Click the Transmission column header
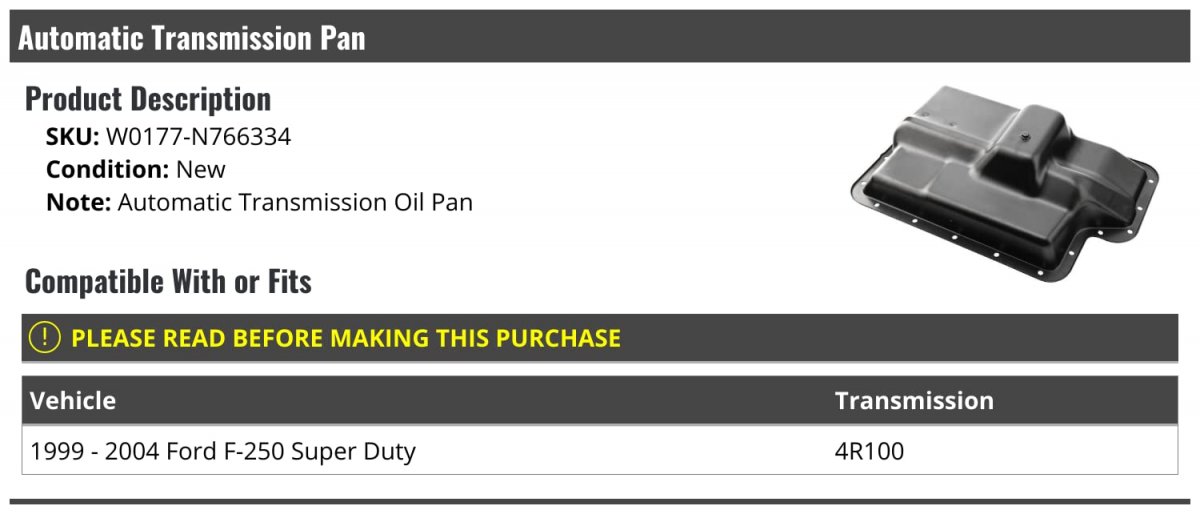This screenshot has height=514, width=1200. click(914, 401)
